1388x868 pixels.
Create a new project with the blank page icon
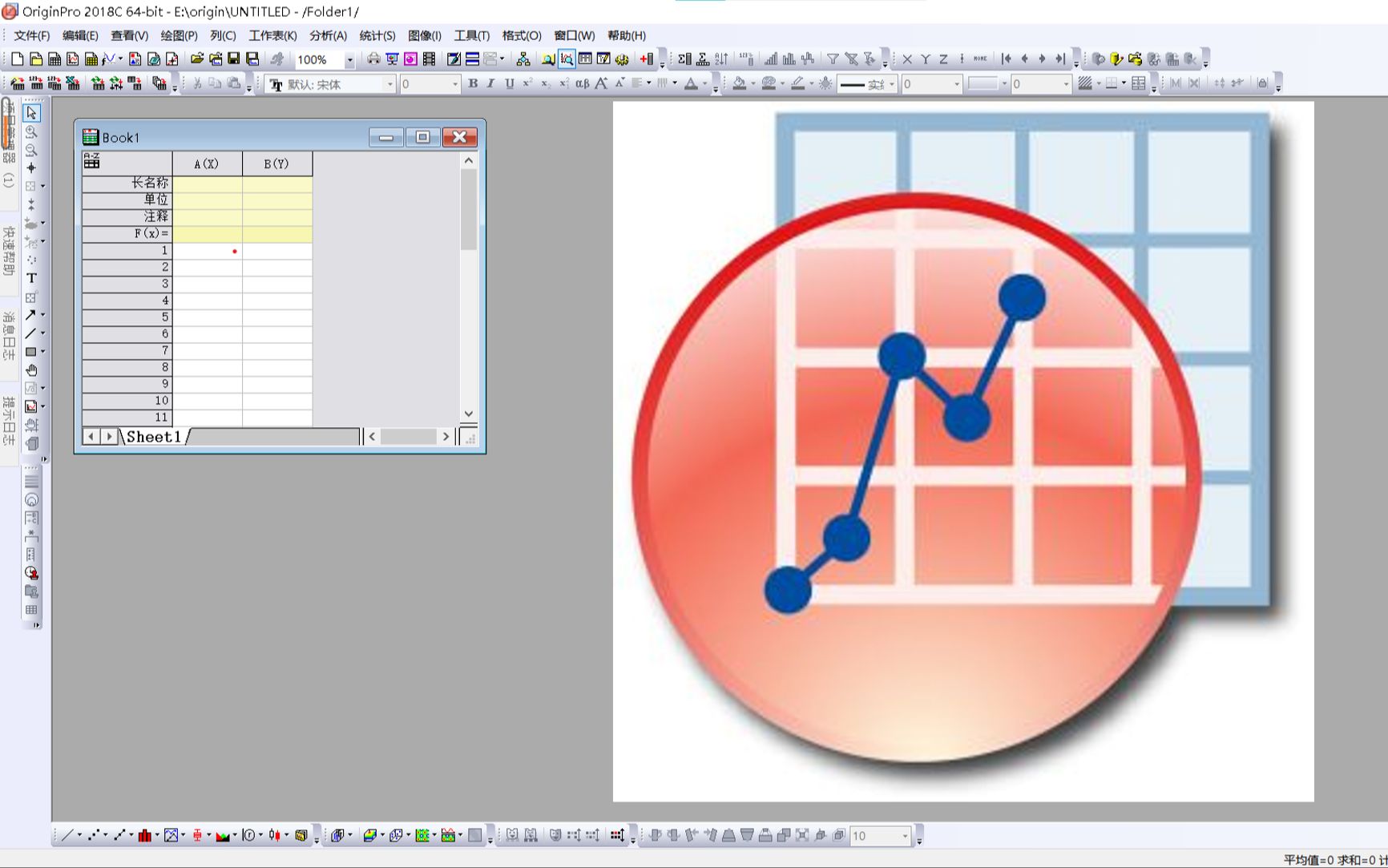(x=18, y=59)
